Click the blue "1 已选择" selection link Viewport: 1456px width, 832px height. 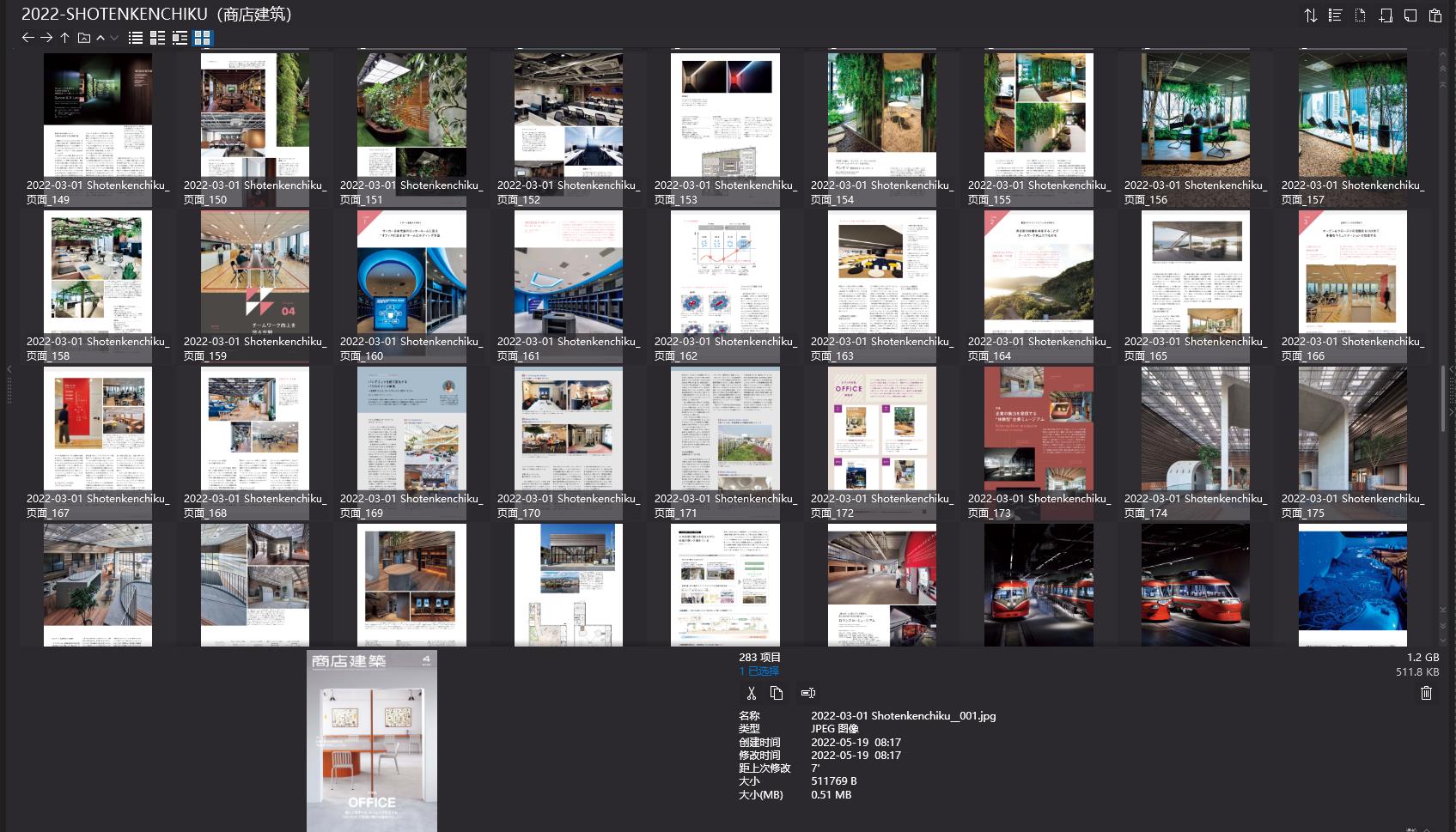coord(758,671)
